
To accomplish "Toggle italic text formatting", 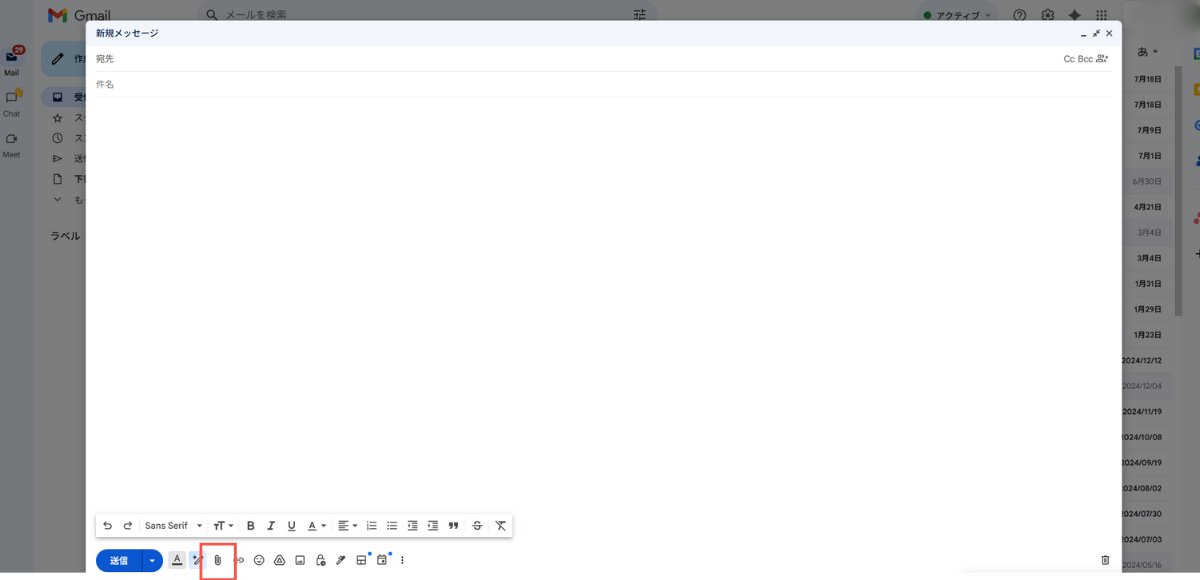I will 271,526.
